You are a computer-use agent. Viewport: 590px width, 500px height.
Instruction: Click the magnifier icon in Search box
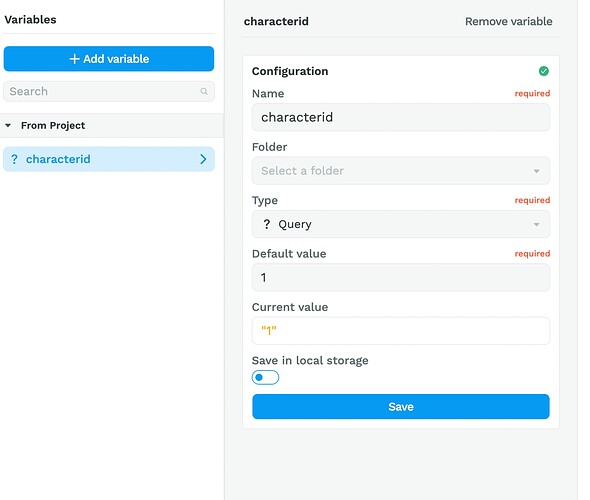[x=204, y=91]
